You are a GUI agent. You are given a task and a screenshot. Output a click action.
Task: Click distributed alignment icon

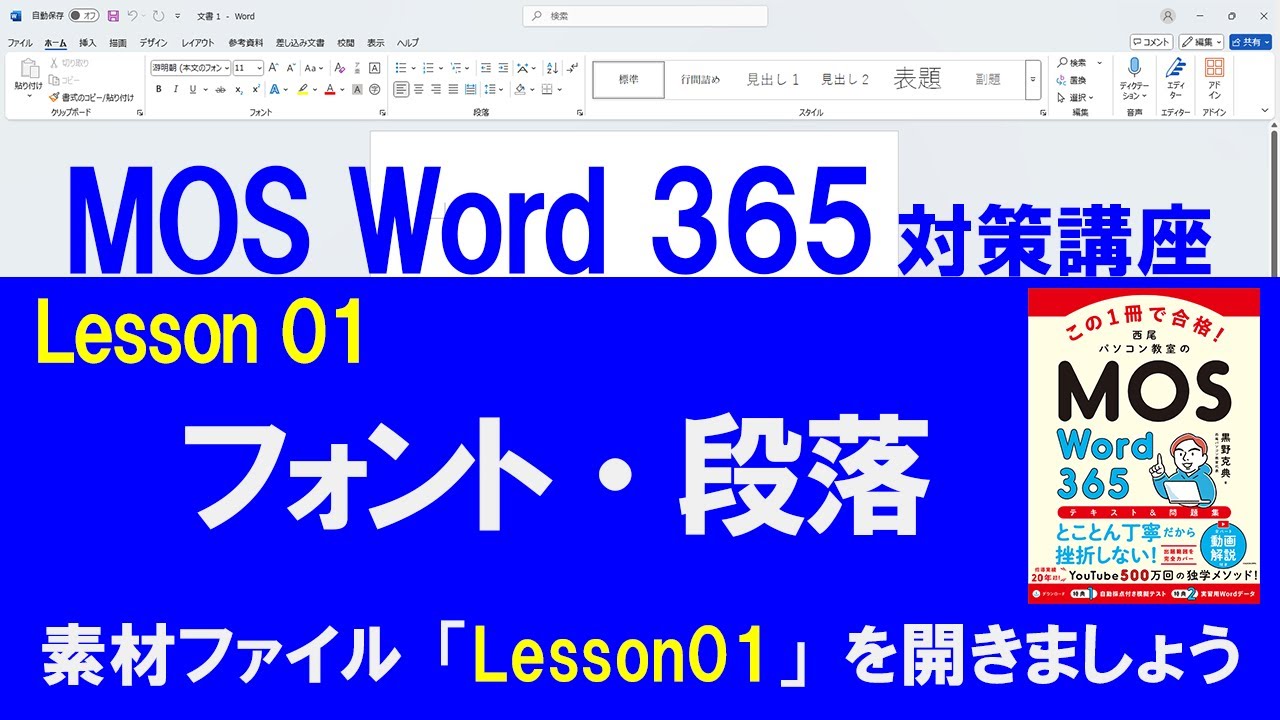click(470, 89)
